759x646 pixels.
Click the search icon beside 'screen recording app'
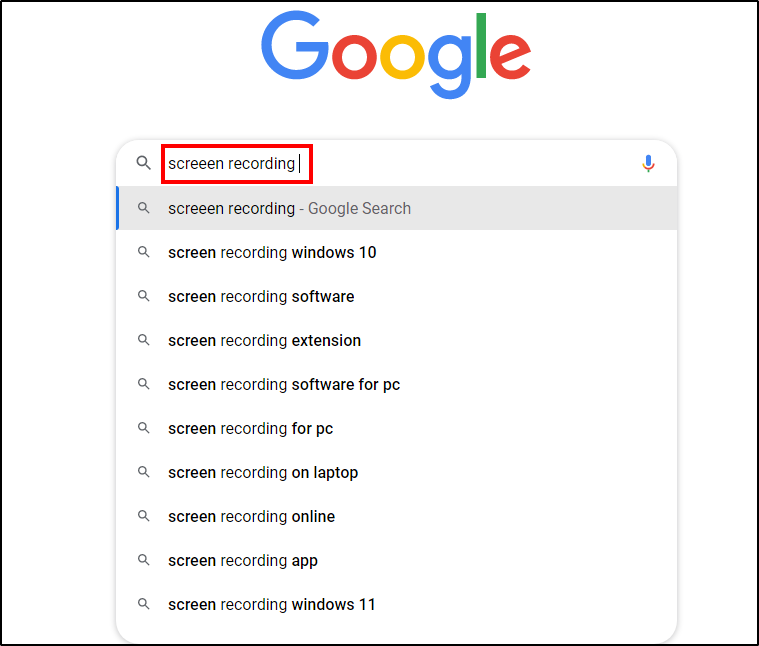pyautogui.click(x=144, y=561)
